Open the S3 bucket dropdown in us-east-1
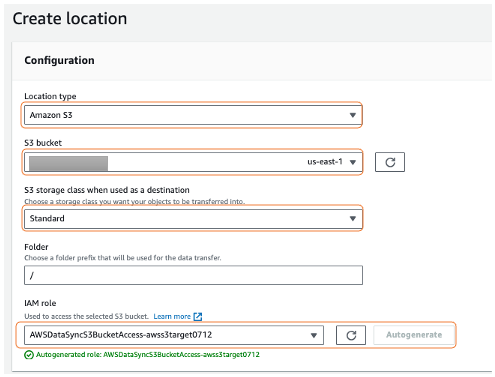 pos(193,162)
